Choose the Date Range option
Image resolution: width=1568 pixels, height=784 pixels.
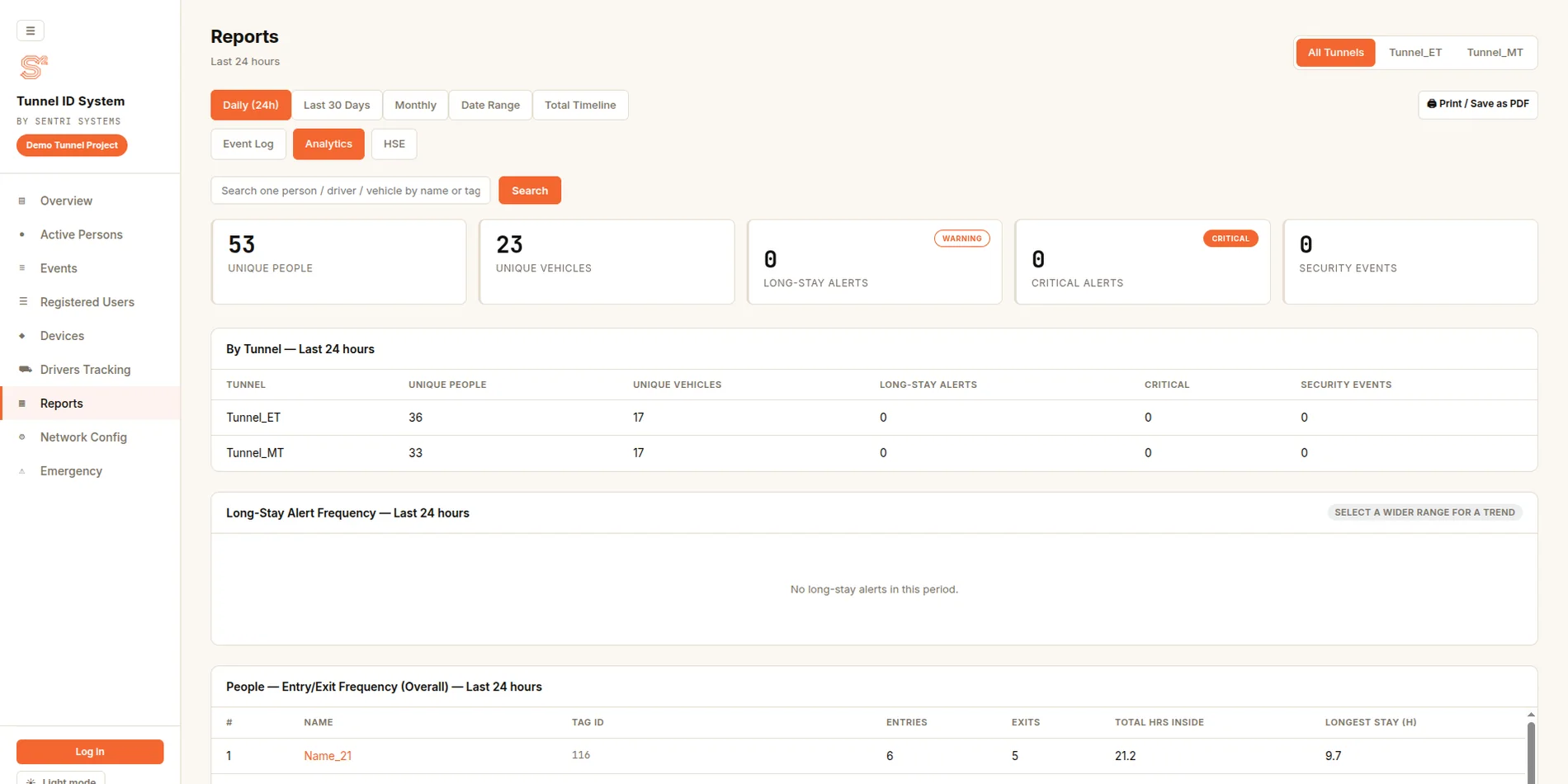490,105
